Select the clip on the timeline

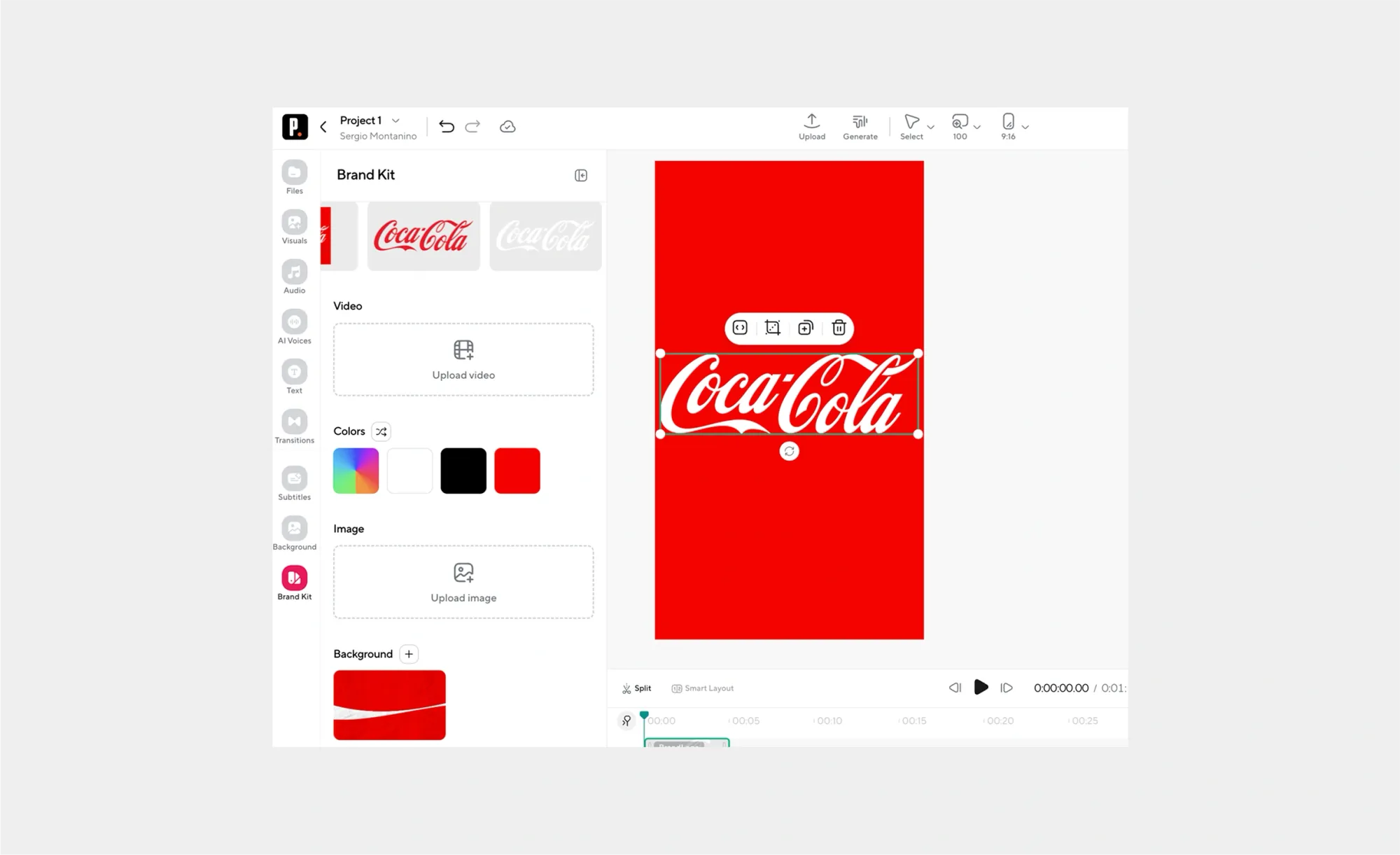click(x=687, y=743)
